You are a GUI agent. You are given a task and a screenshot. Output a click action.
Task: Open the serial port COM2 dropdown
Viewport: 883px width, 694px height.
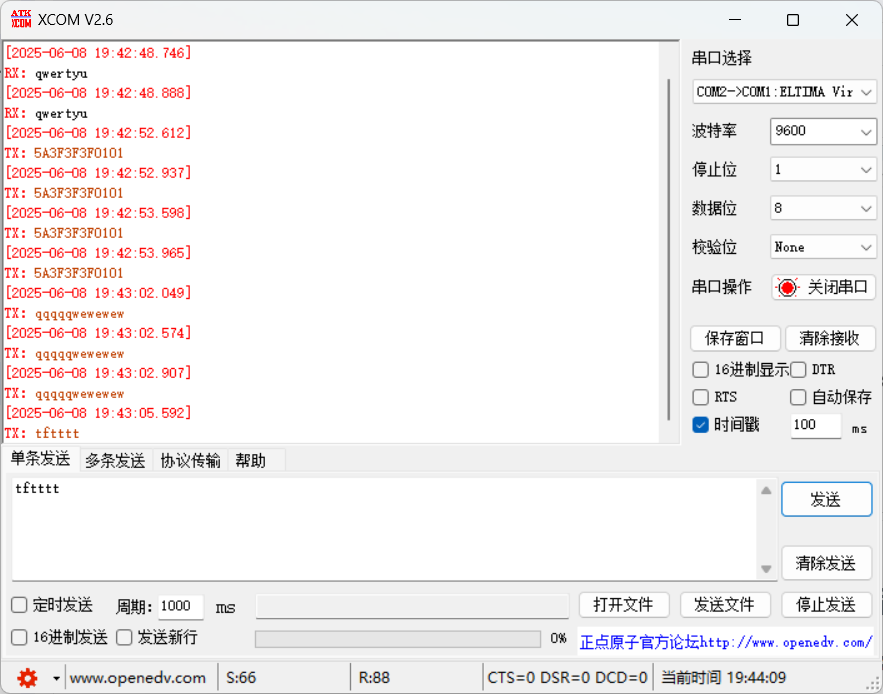(x=784, y=92)
